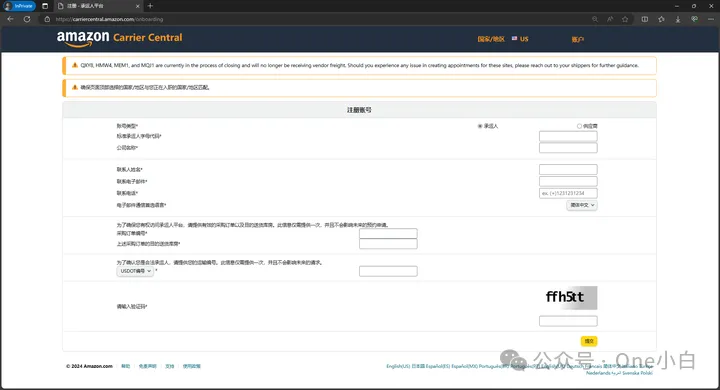The width and height of the screenshot is (720, 390).
Task: Click the warning icon in QXY8 closing notice
Action: pyautogui.click(x=74, y=65)
